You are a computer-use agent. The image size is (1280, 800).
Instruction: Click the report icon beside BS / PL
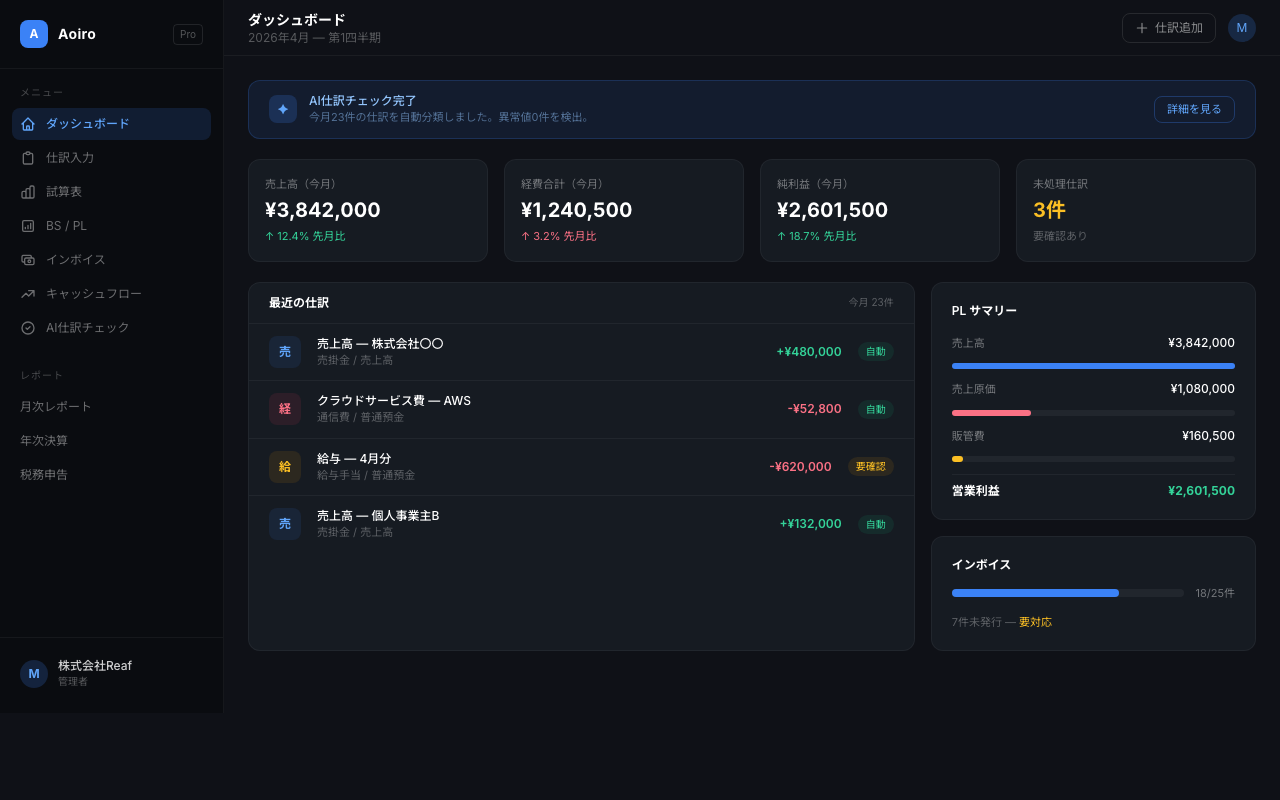click(x=28, y=226)
